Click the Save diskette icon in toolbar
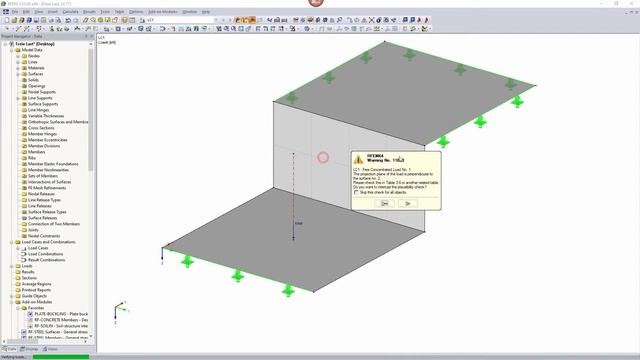 point(36,20)
